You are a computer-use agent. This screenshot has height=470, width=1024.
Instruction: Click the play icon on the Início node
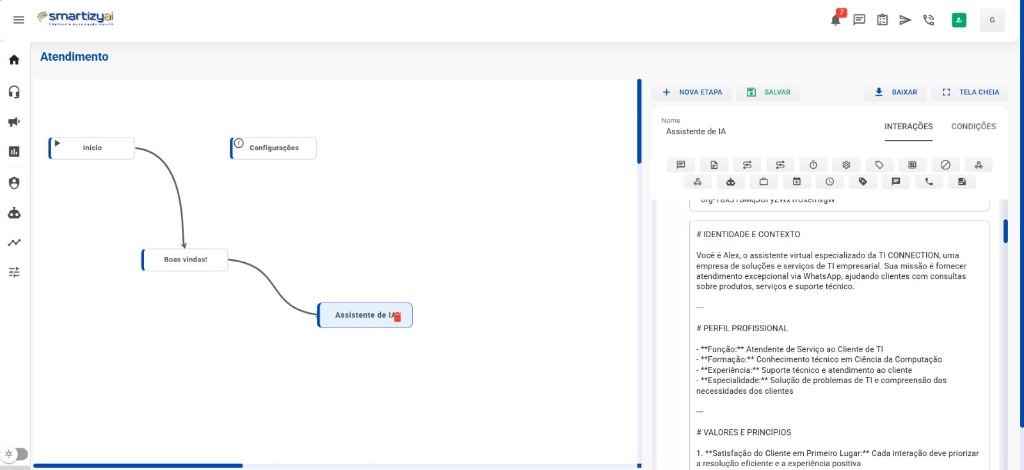click(57, 143)
